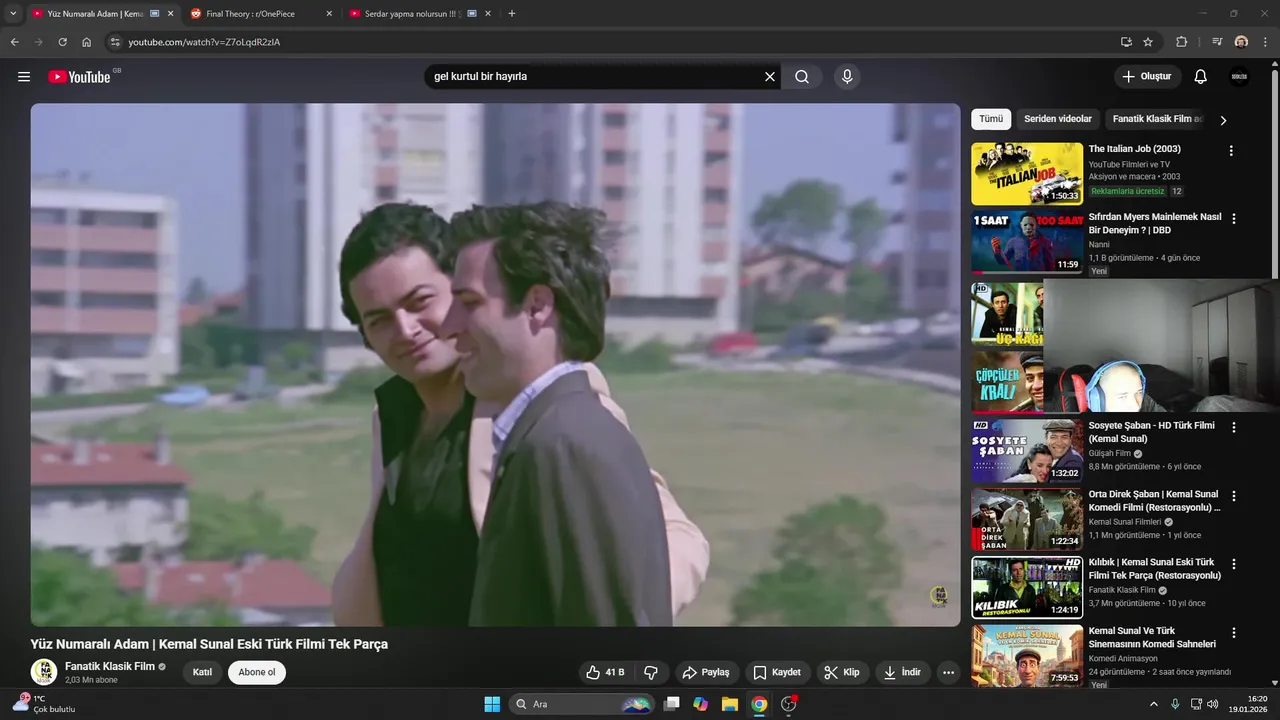Dislike the video with thumbs-down icon
This screenshot has width=1280, height=720.
pyautogui.click(x=651, y=672)
